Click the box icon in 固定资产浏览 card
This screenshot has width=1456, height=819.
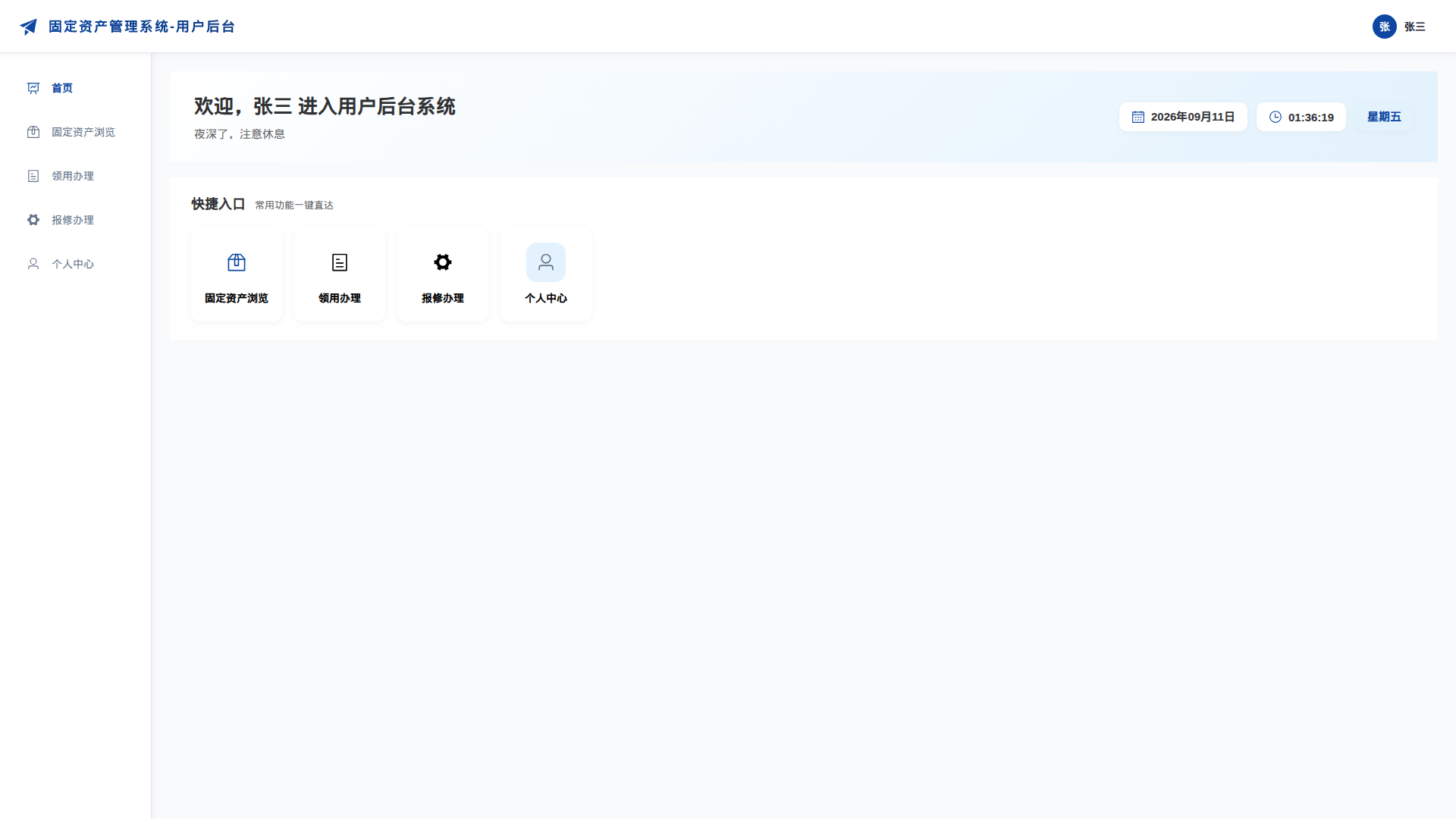coord(237,262)
